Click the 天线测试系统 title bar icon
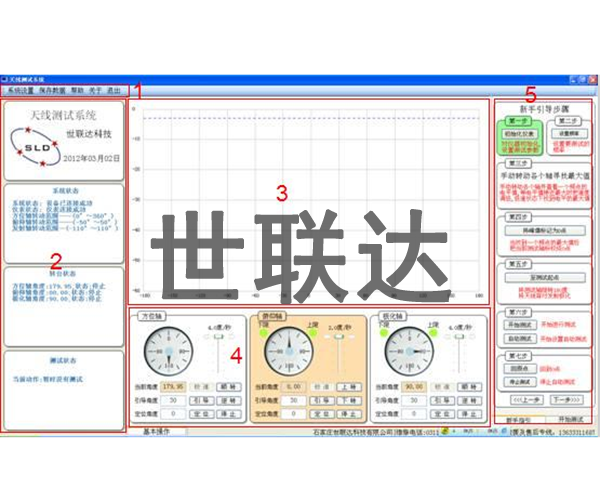The width and height of the screenshot is (600, 488). tap(5, 80)
